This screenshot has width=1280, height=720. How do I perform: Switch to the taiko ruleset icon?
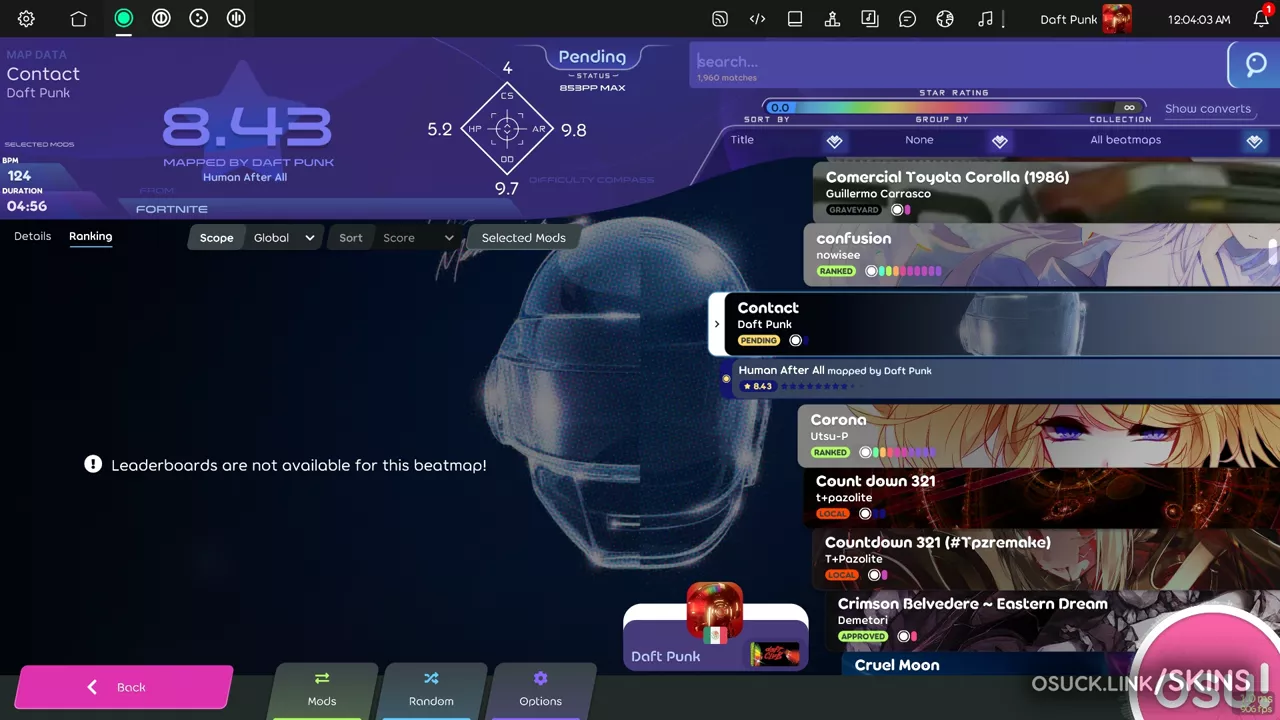point(161,18)
